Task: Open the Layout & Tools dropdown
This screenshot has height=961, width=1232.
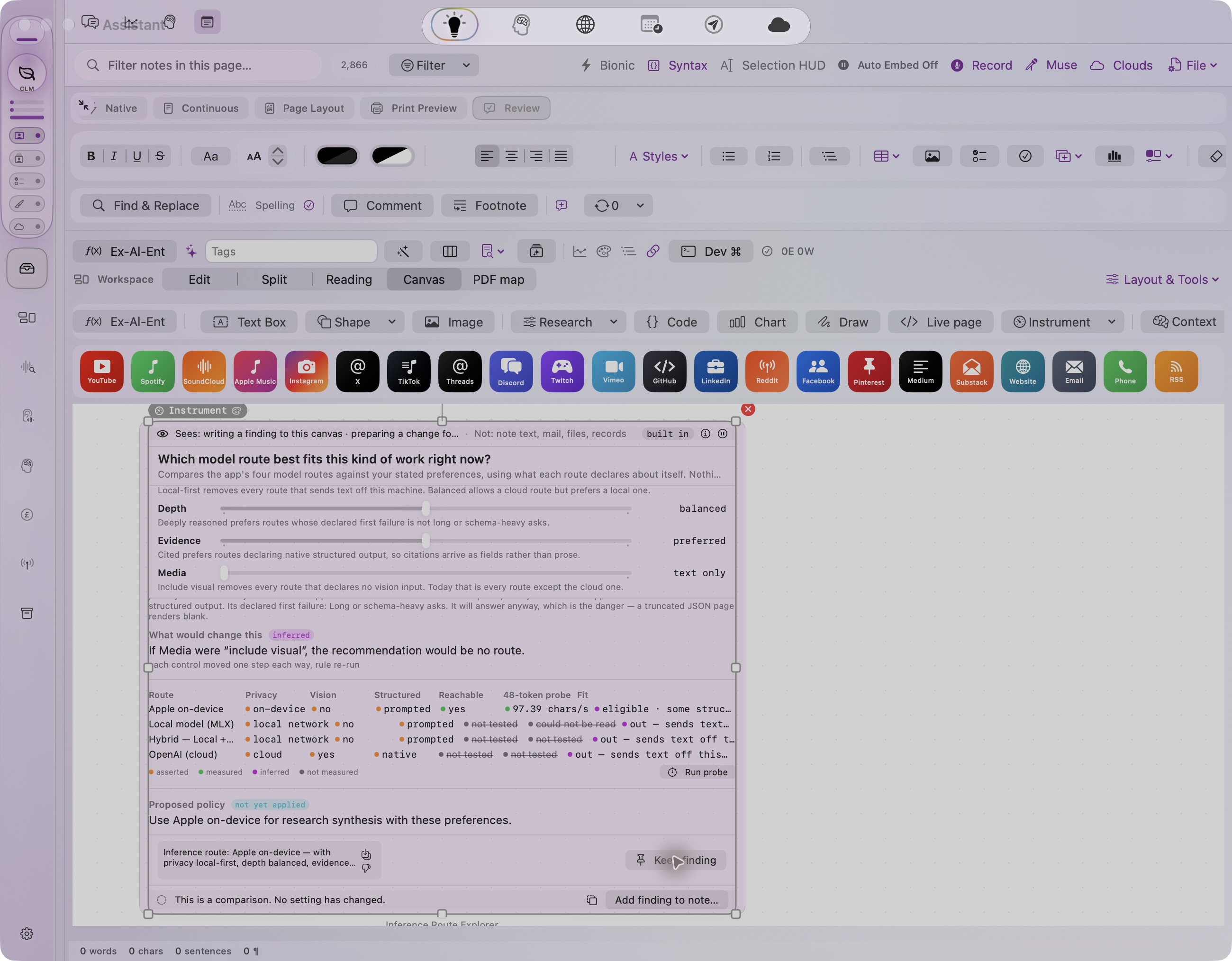Action: (1163, 280)
